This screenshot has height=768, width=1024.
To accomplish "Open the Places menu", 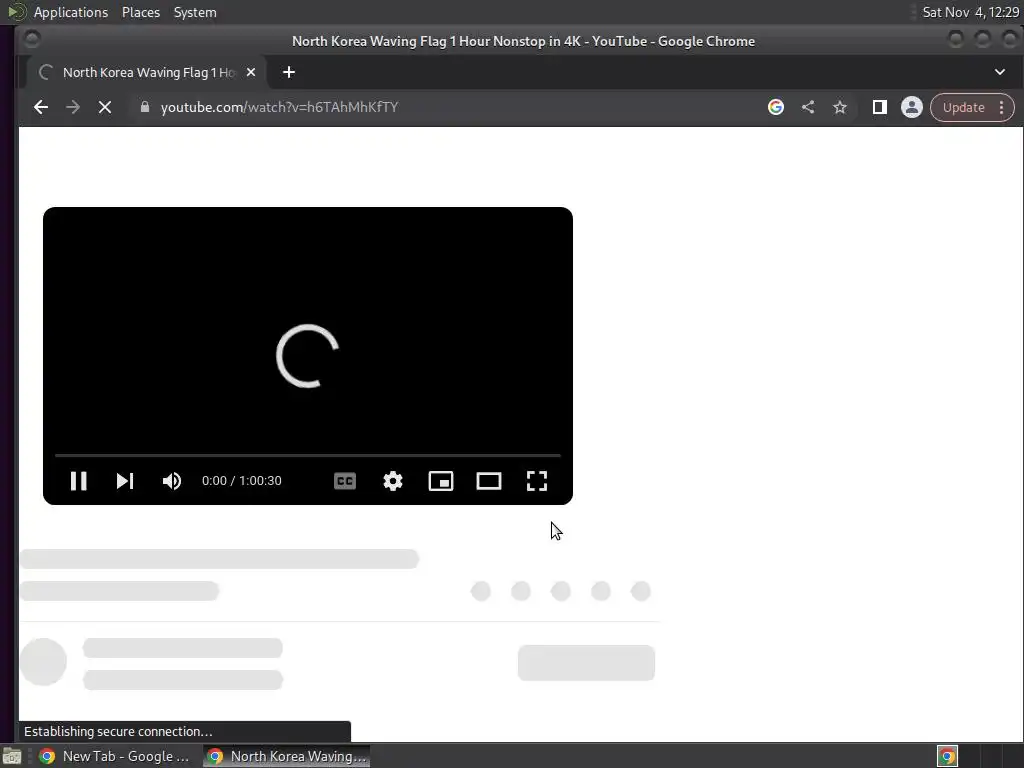I will (140, 12).
